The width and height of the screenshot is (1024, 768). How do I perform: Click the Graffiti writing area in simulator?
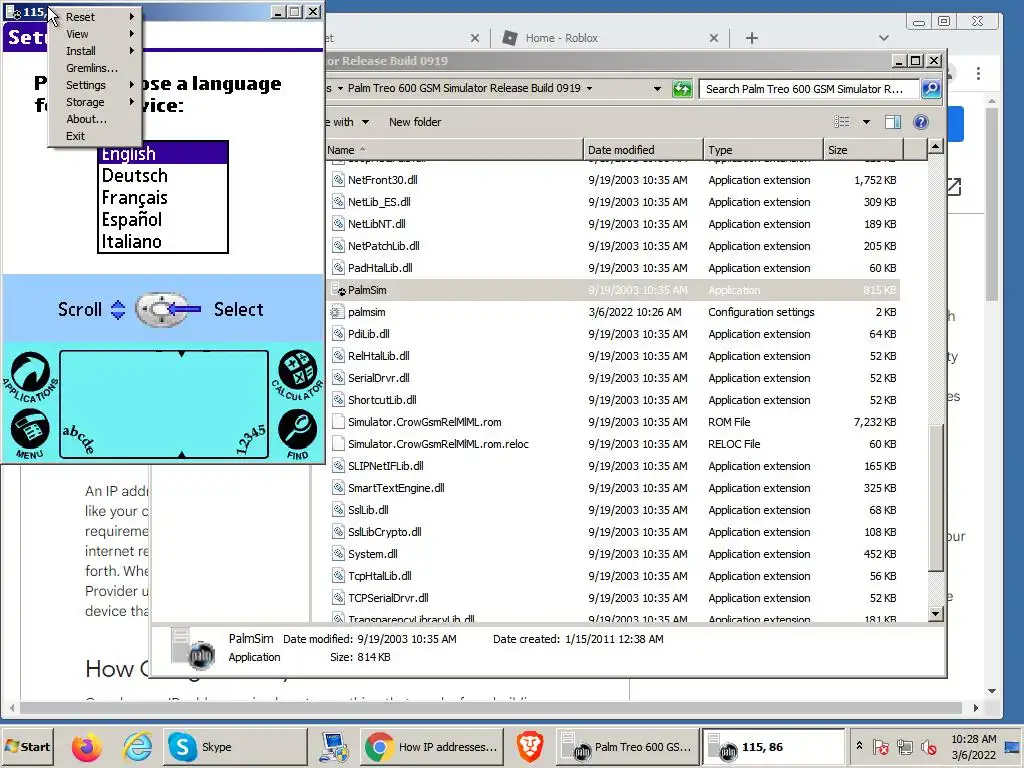point(164,404)
